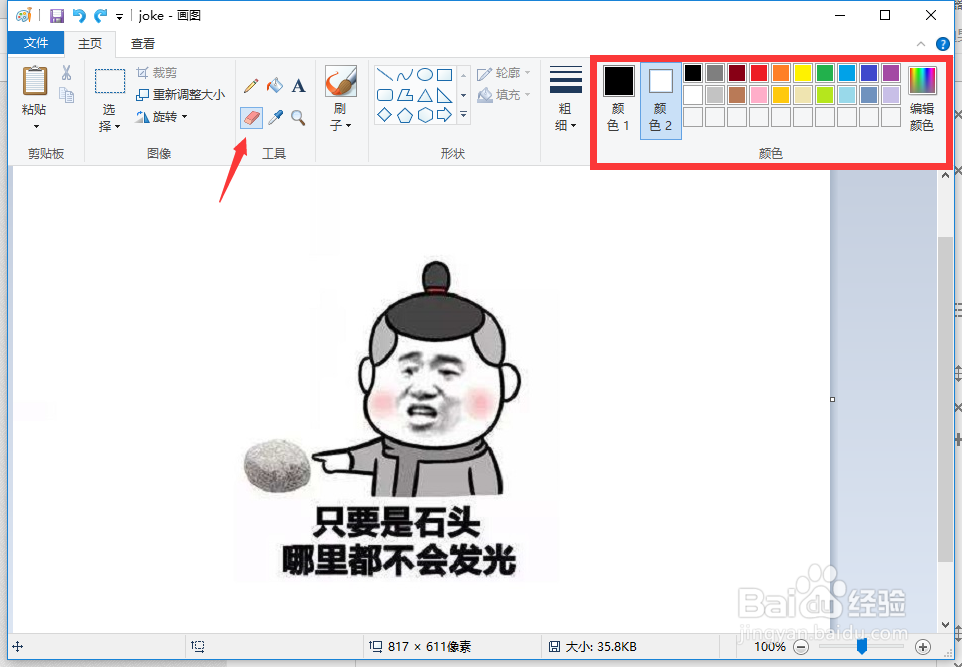This screenshot has width=962, height=667.
Task: Select the Pencil tool
Action: coord(251,86)
